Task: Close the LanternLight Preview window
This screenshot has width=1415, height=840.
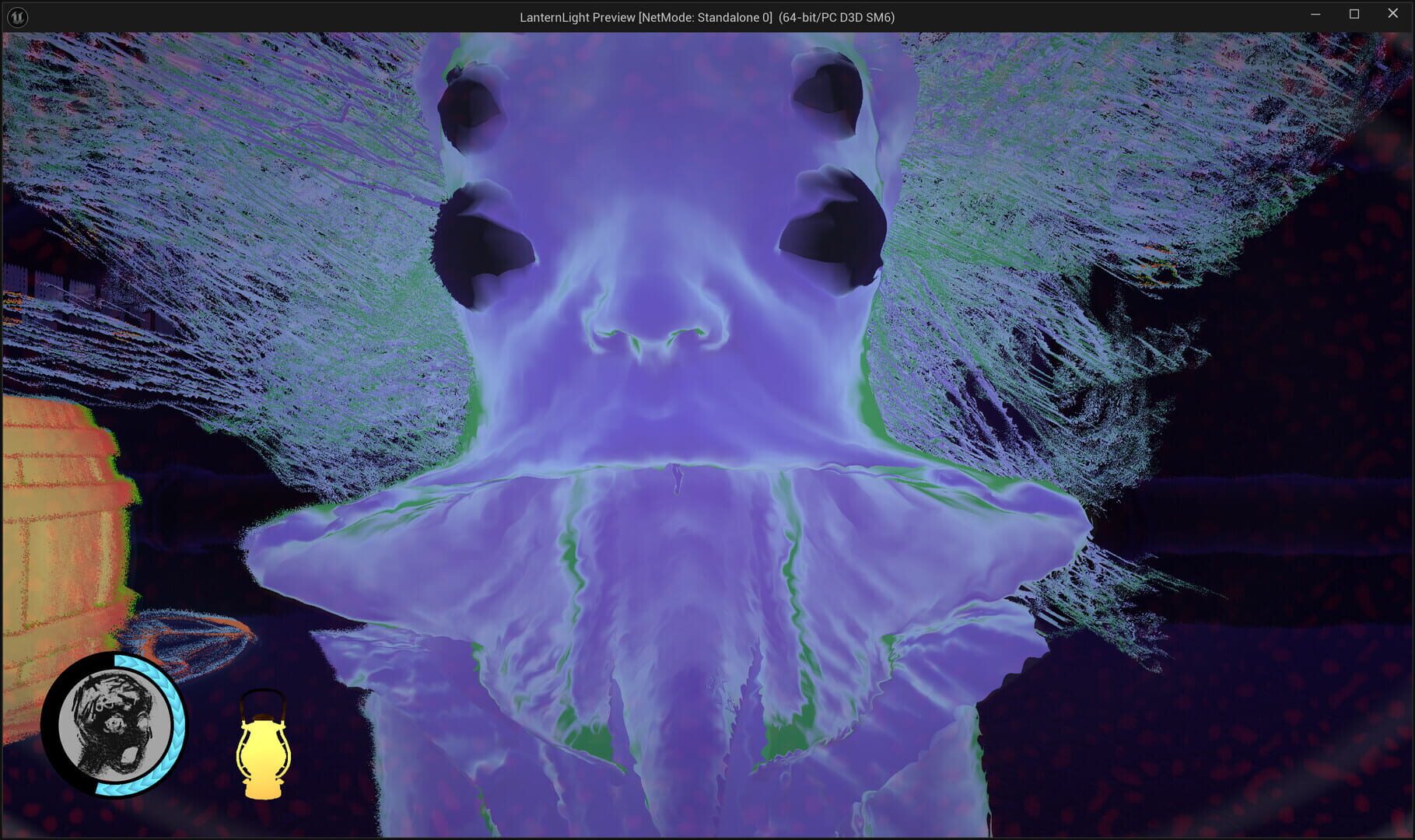Action: pyautogui.click(x=1392, y=13)
